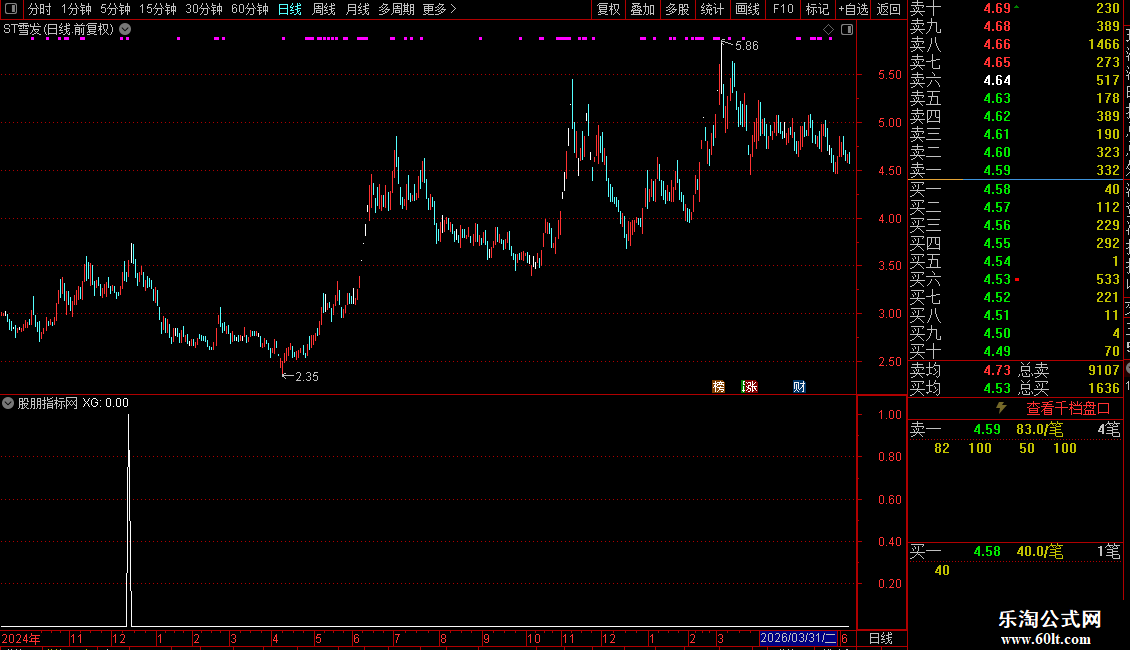Select the 15分钟 period tab
The height and width of the screenshot is (650, 1130).
158,9
